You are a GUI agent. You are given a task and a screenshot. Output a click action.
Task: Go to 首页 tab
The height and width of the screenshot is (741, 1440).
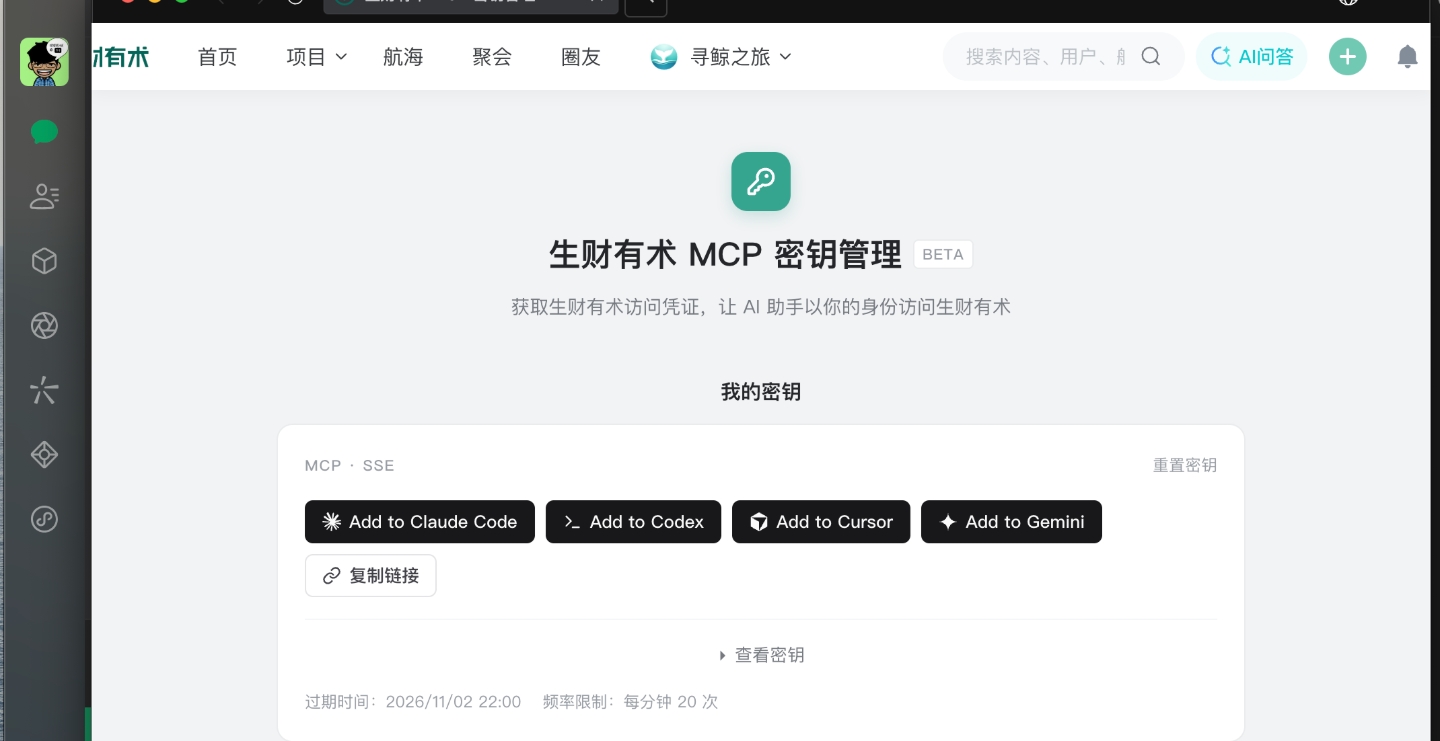click(x=217, y=57)
